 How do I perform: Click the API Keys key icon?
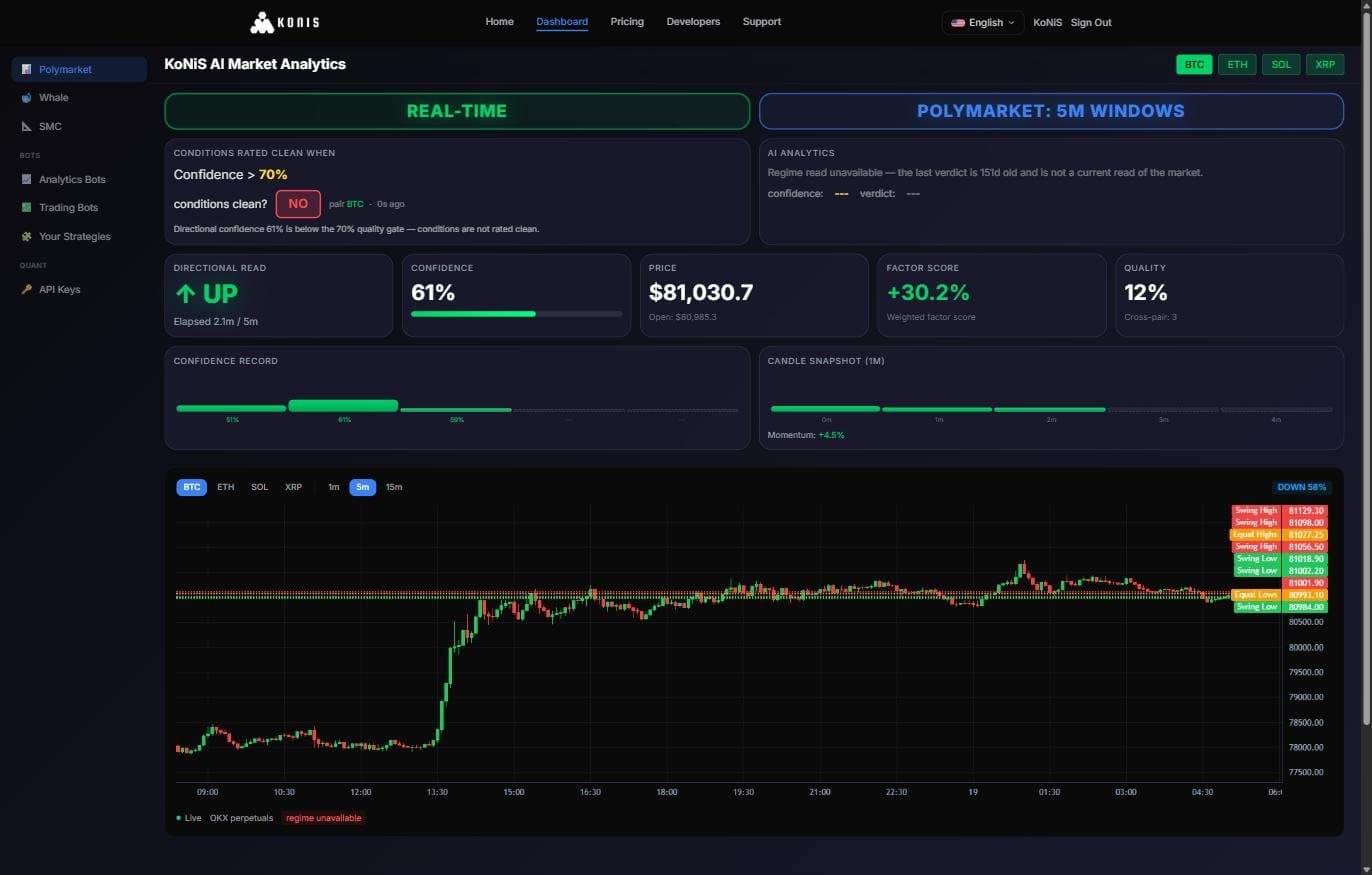[x=27, y=290]
